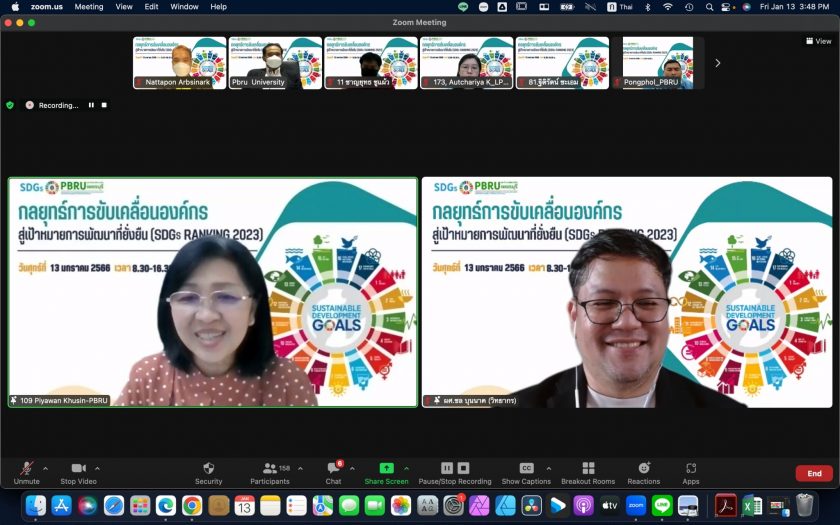Show next participants with the right arrow

pyautogui.click(x=717, y=63)
